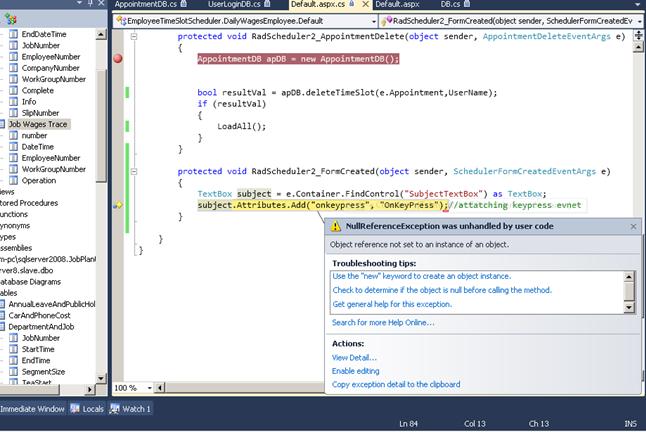Open the member selector dropdown for RadScheduler2_FormCreated
The height and width of the screenshot is (432, 646).
[639, 20]
